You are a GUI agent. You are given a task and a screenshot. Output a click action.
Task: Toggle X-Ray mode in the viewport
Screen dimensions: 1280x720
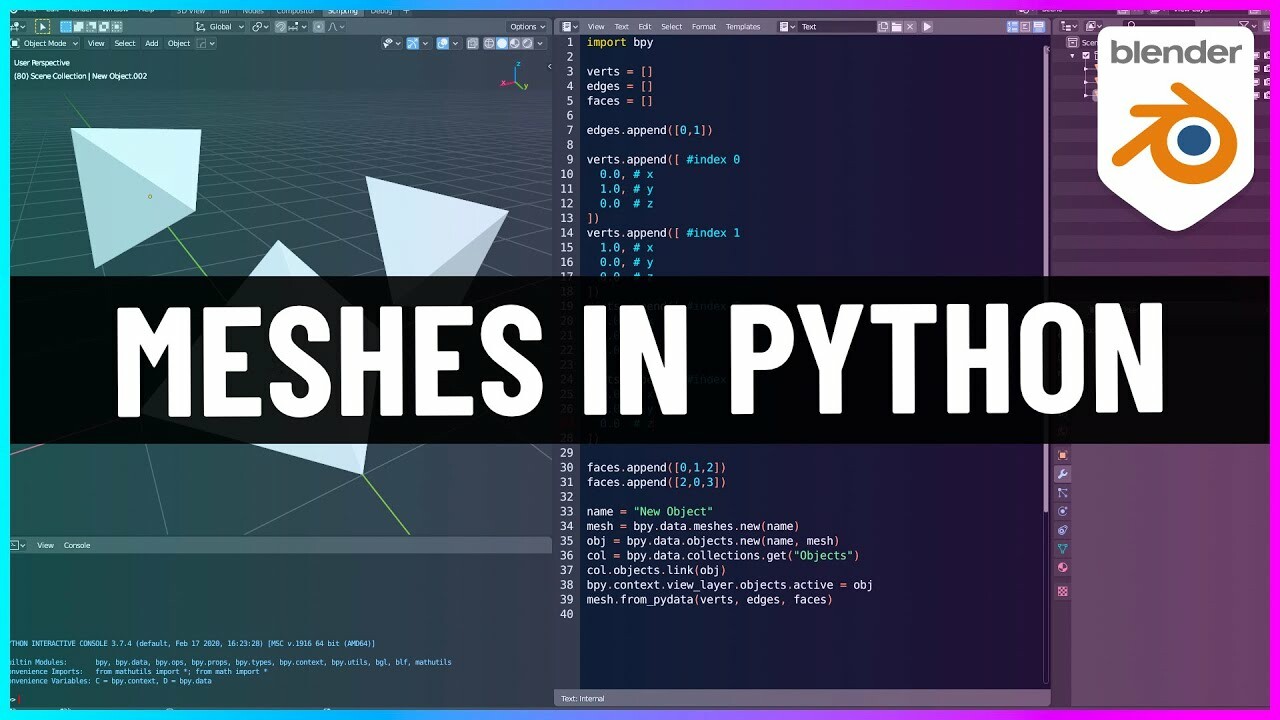[471, 43]
